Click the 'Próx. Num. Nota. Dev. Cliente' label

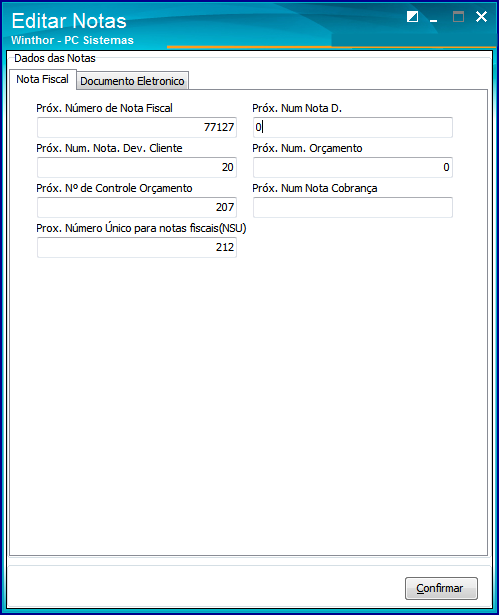tap(109, 148)
